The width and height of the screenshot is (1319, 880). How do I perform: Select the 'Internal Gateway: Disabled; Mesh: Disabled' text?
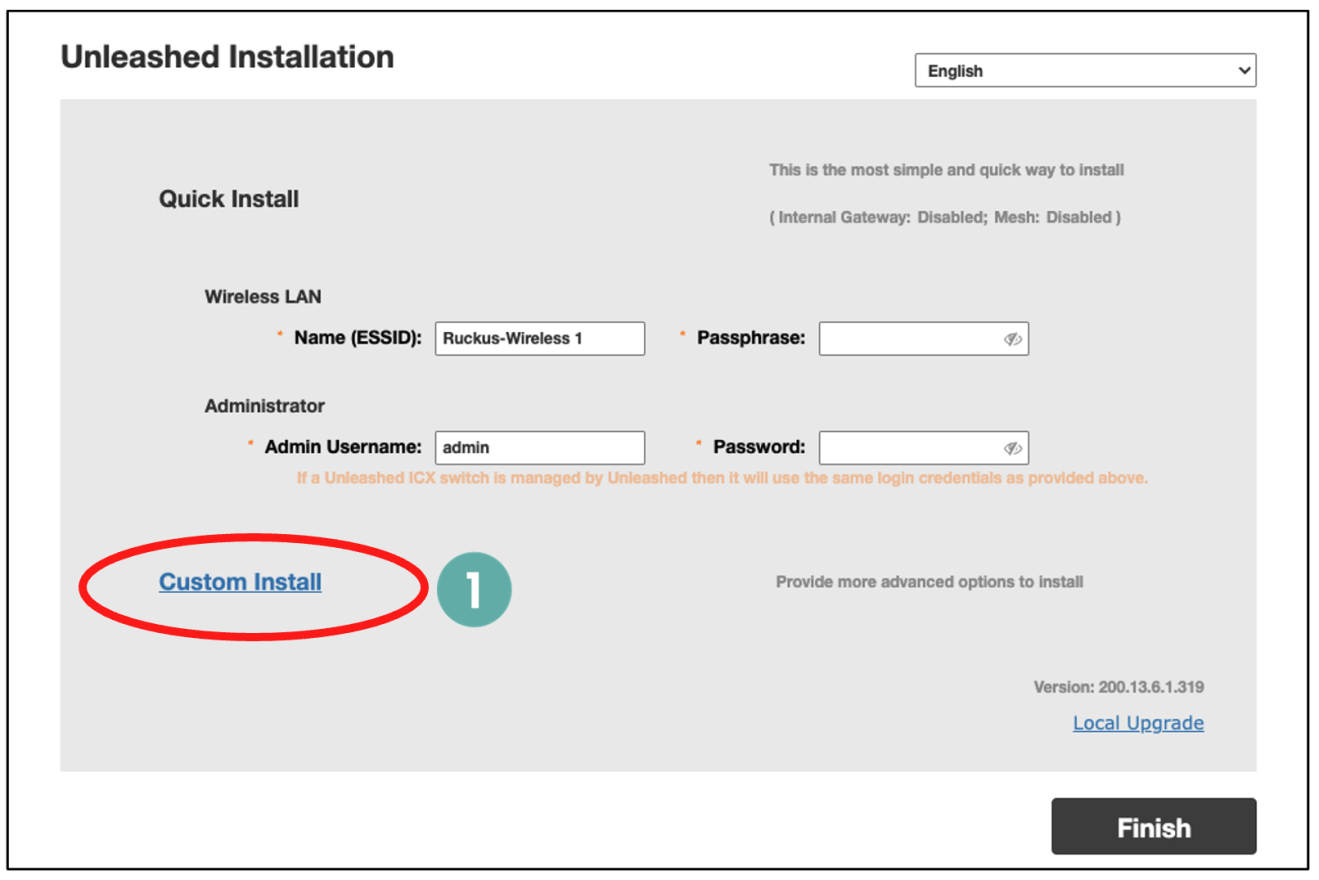coord(945,217)
